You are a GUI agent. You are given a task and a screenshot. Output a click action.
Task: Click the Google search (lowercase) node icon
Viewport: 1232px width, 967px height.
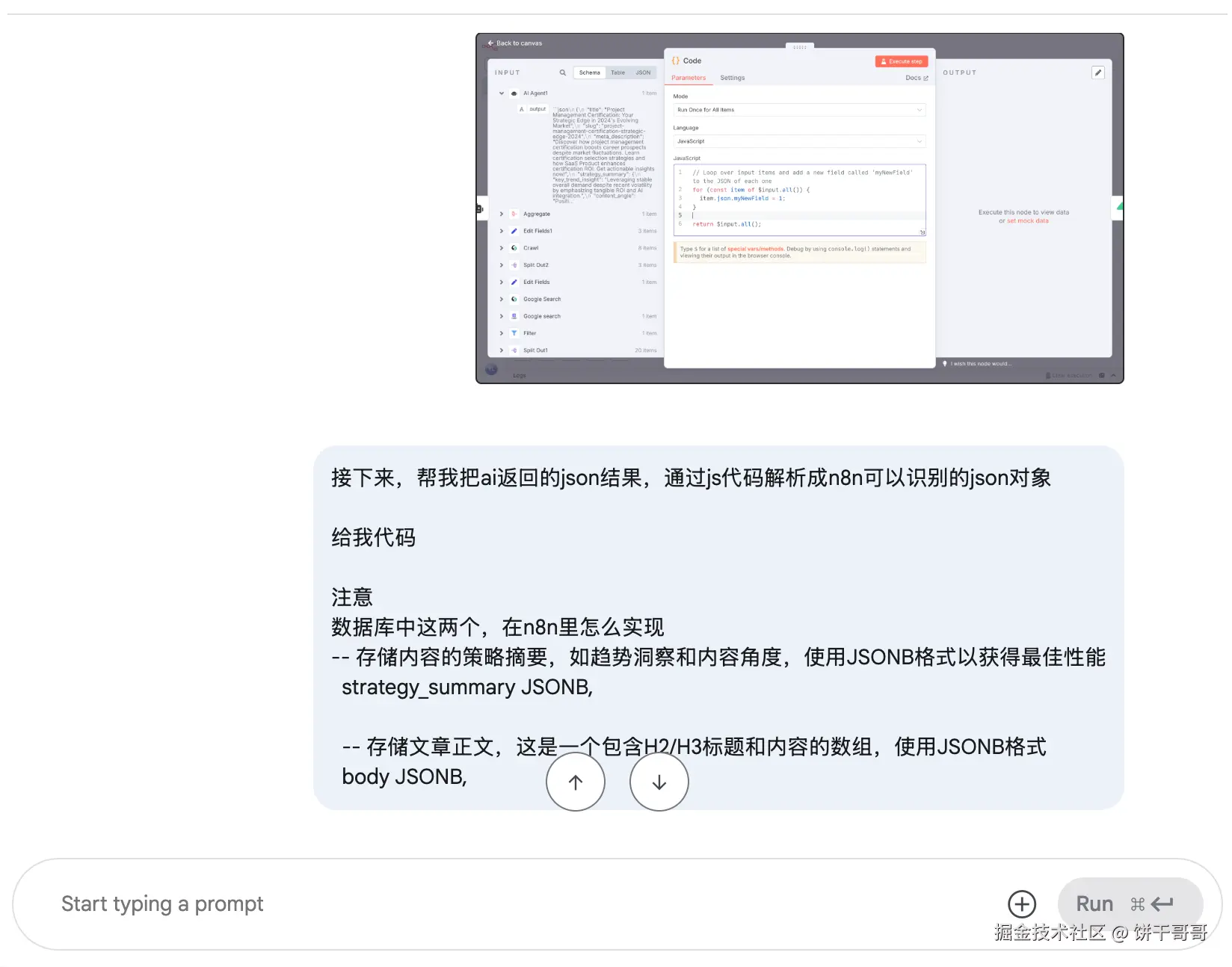click(x=514, y=316)
